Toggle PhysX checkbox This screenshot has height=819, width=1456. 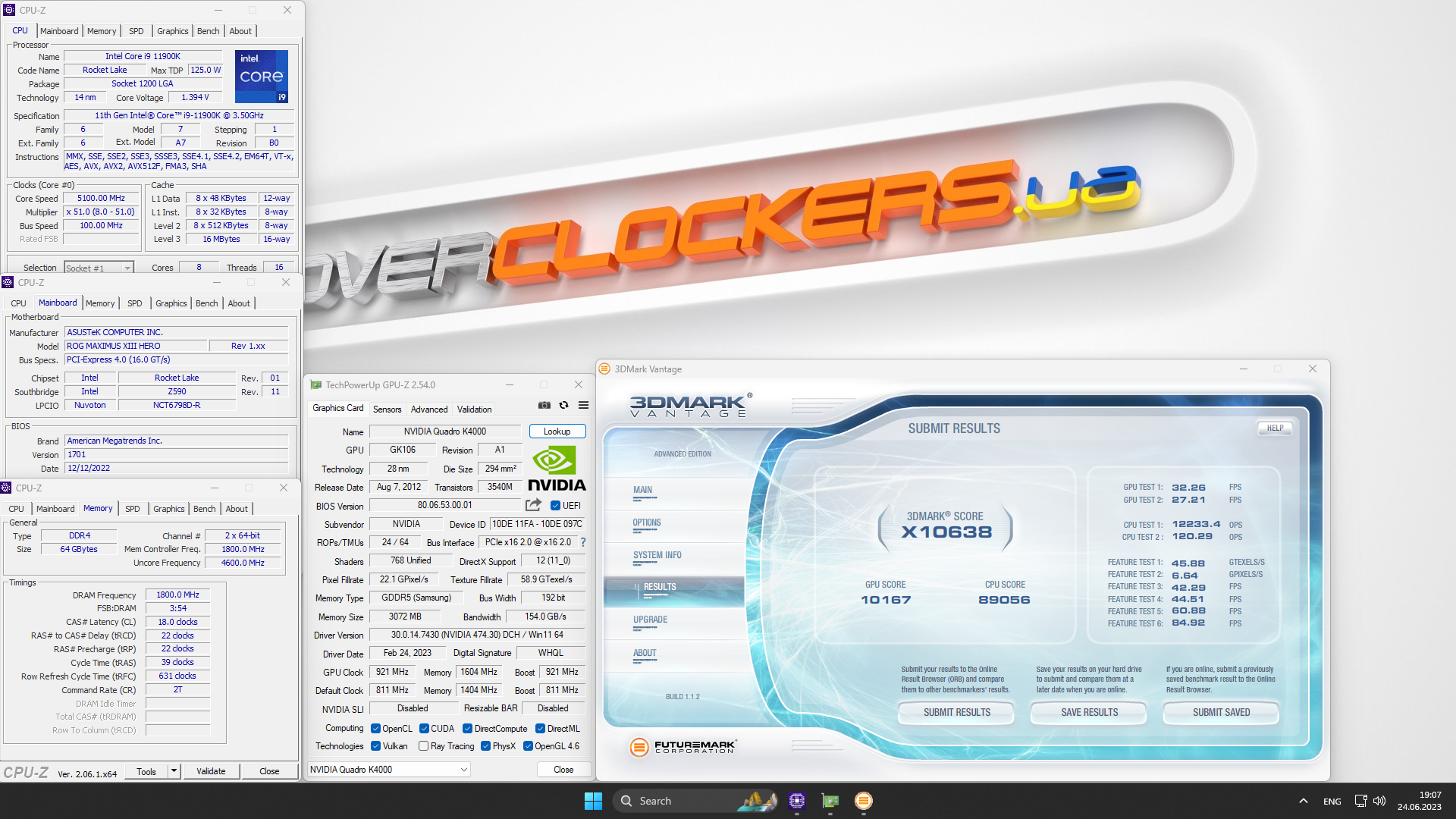pos(485,746)
